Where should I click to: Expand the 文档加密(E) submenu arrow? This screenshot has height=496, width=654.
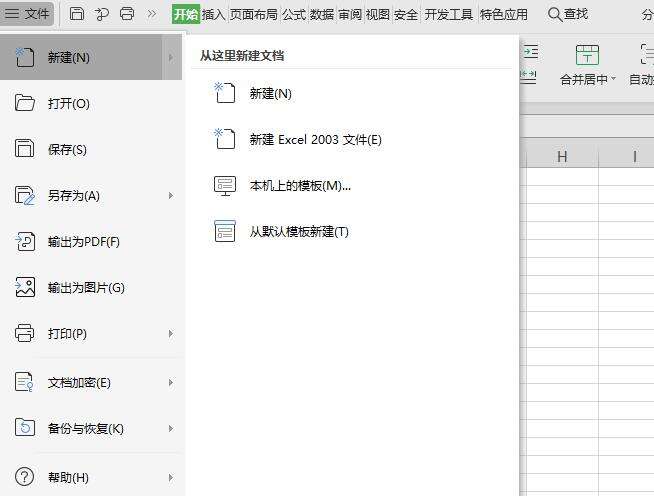click(x=171, y=383)
